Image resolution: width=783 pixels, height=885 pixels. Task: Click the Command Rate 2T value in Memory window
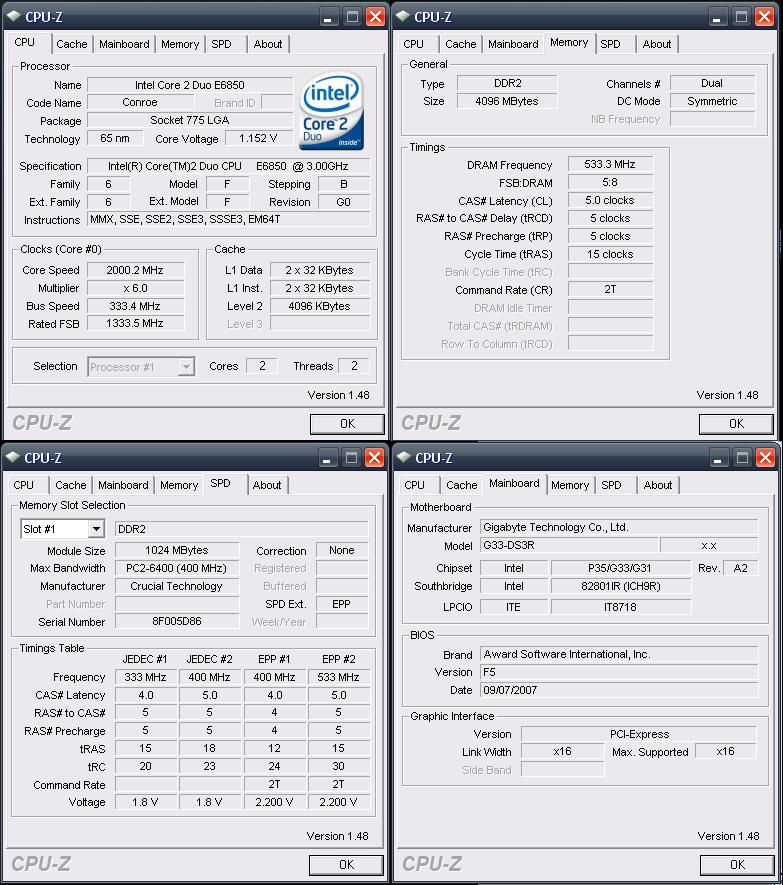click(610, 290)
